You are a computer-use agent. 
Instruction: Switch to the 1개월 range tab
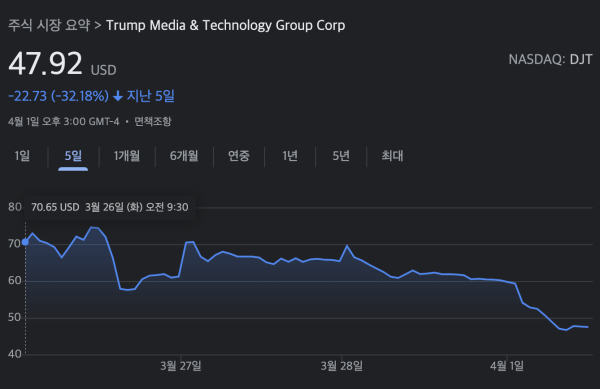(x=127, y=156)
